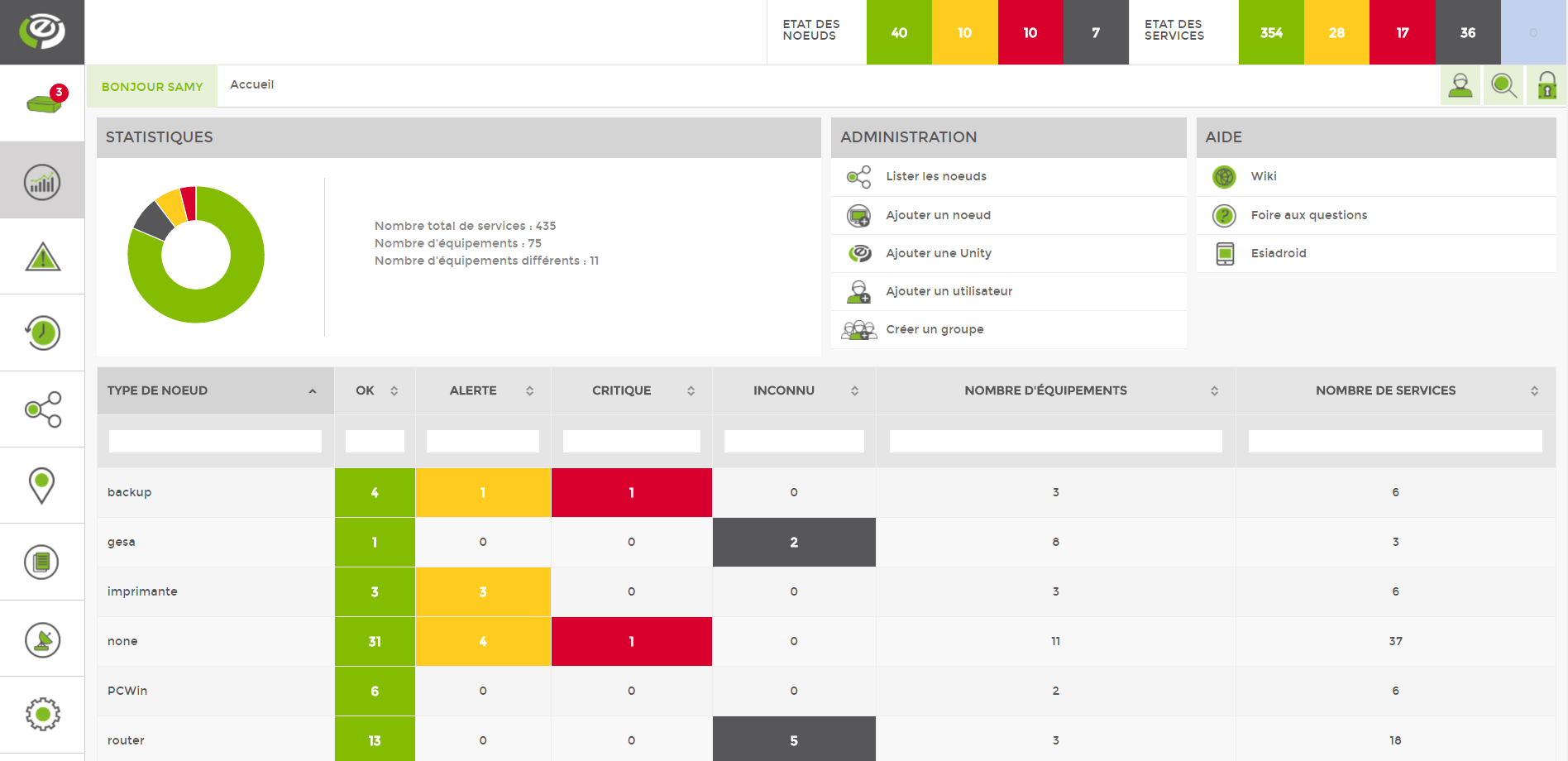Toggle sort on Type de noeud column
1568x761 pixels.
215,390
